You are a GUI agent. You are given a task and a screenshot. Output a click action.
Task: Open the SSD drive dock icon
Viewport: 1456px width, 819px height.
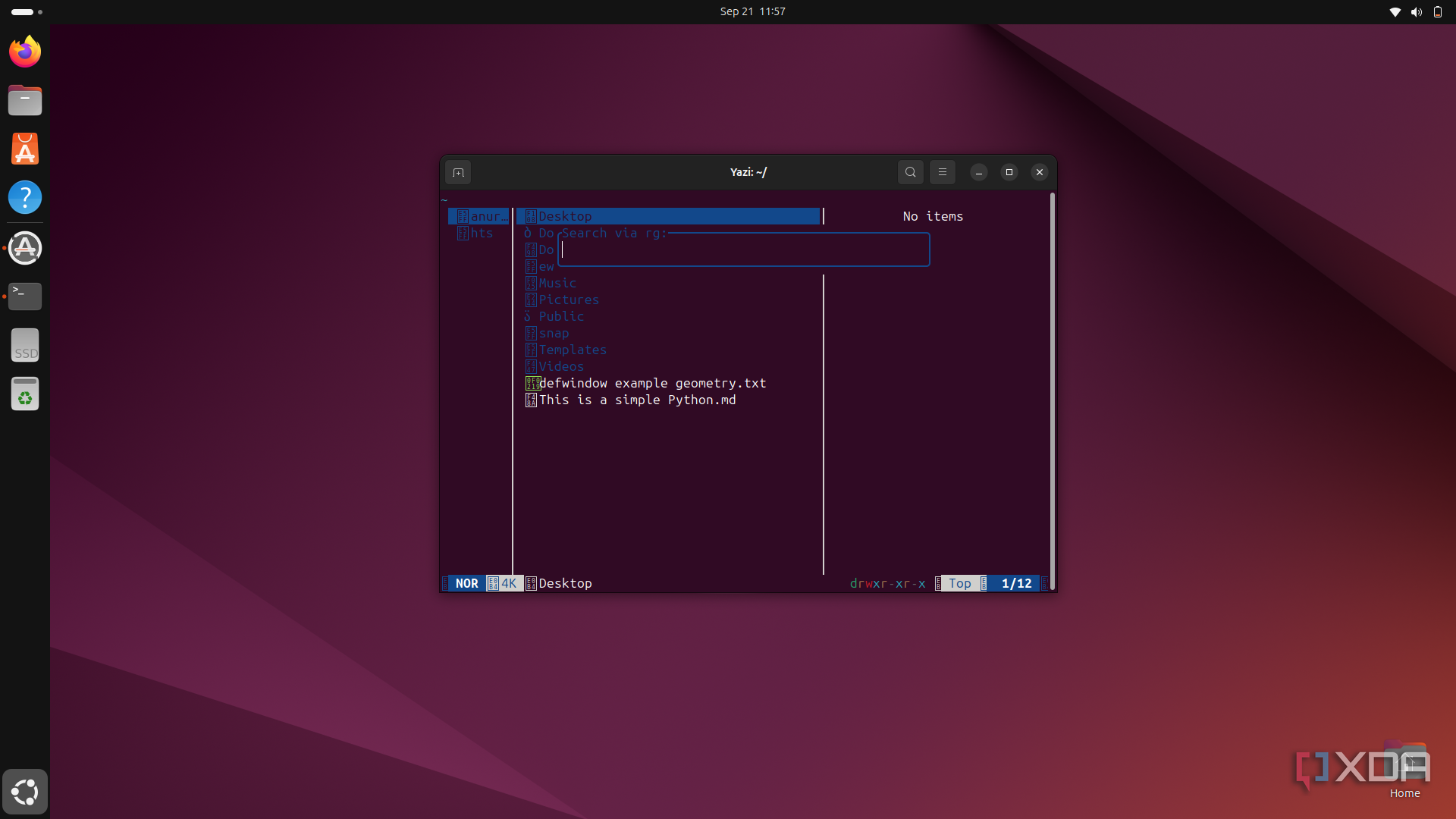tap(25, 346)
